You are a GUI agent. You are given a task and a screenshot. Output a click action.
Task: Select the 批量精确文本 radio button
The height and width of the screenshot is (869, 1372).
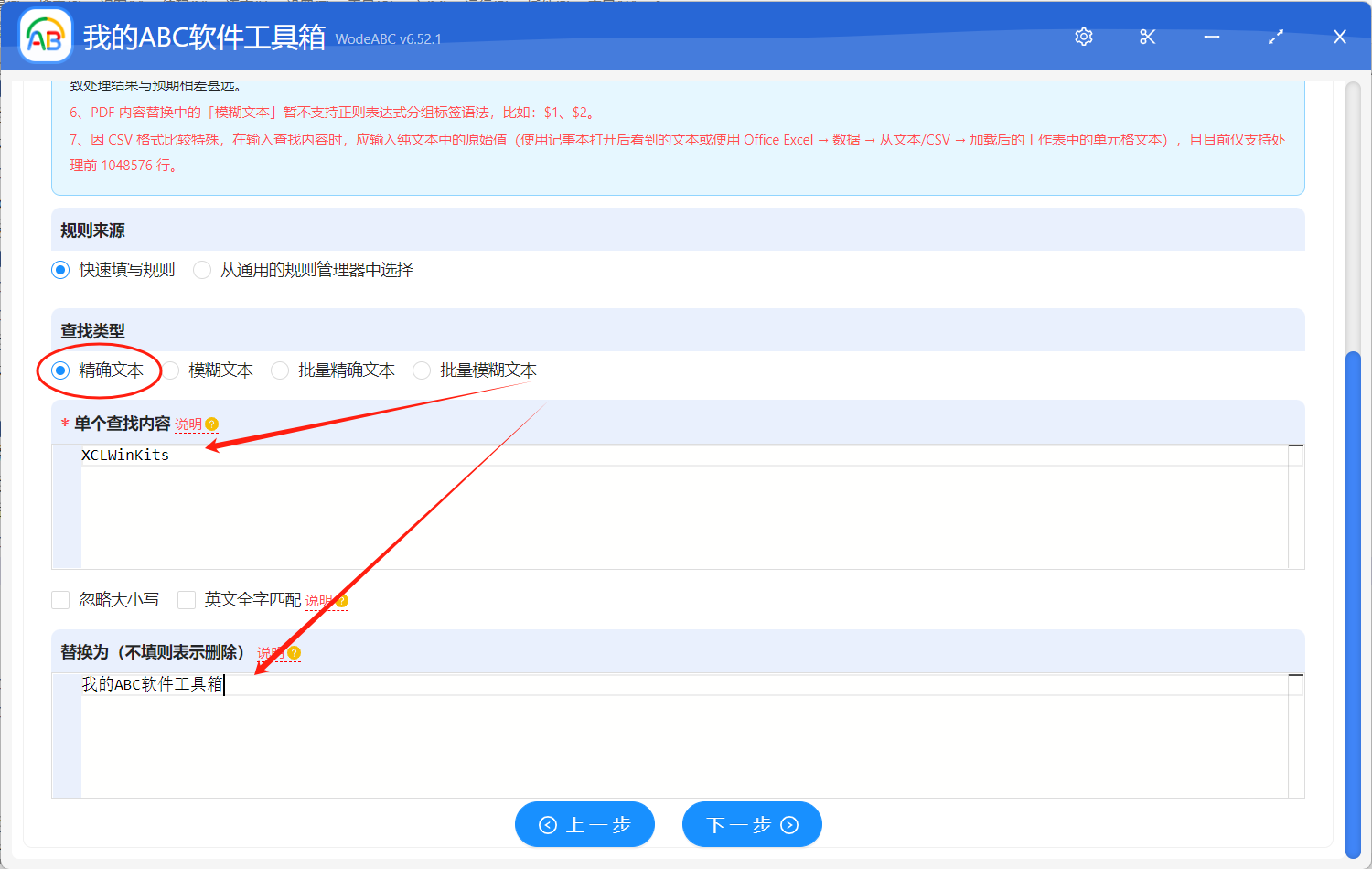(x=280, y=370)
